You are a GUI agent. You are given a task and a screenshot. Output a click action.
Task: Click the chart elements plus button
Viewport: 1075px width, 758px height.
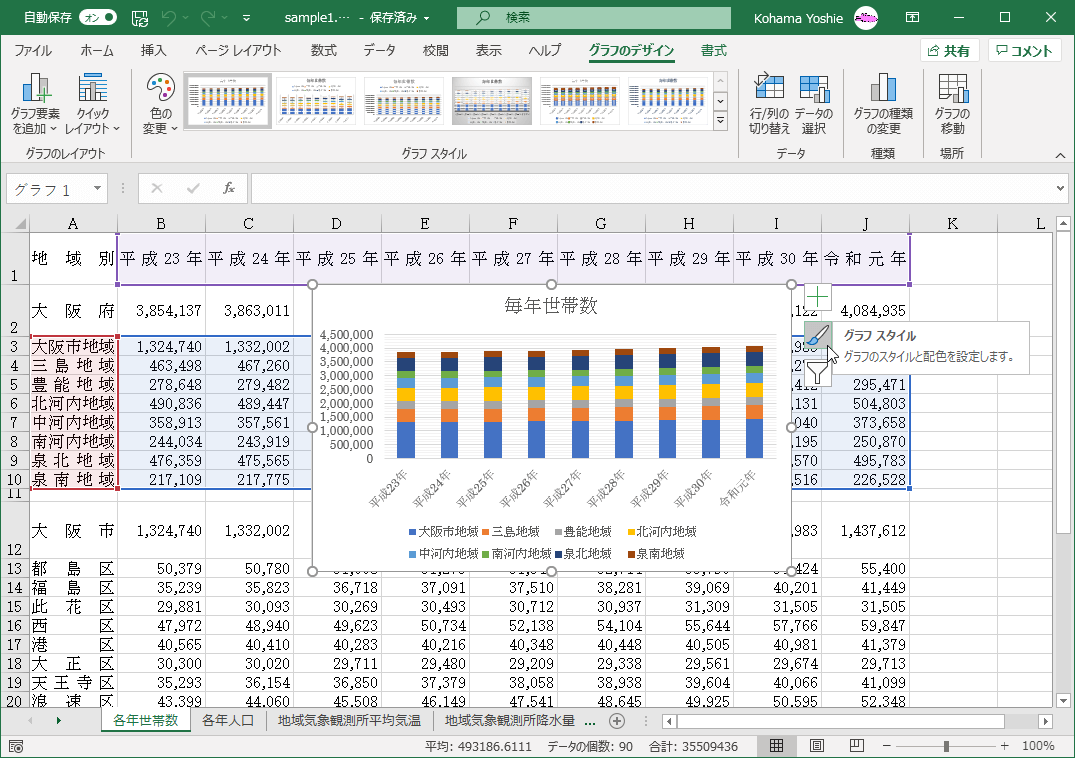818,297
